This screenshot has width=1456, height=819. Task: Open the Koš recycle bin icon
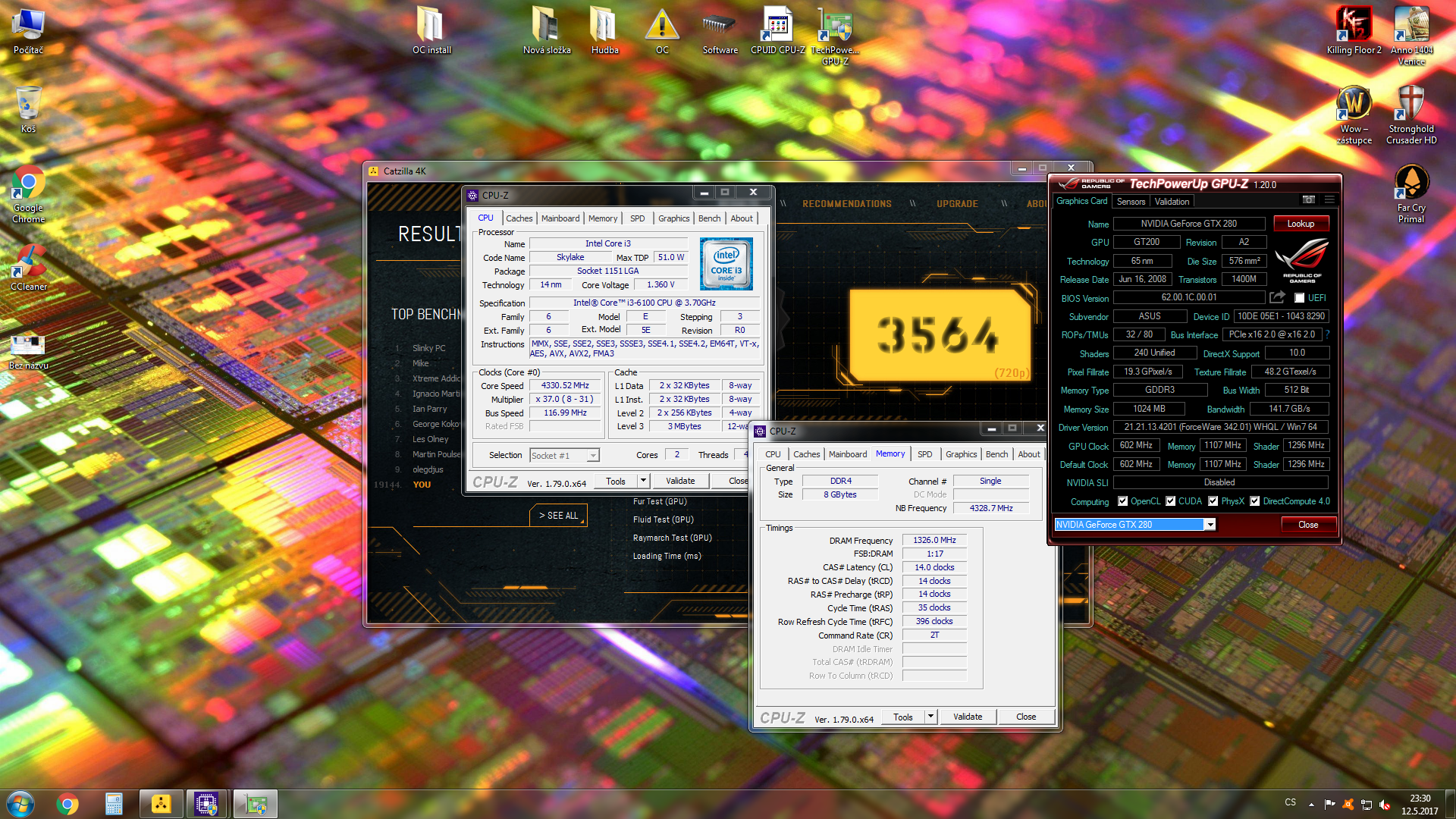28,109
